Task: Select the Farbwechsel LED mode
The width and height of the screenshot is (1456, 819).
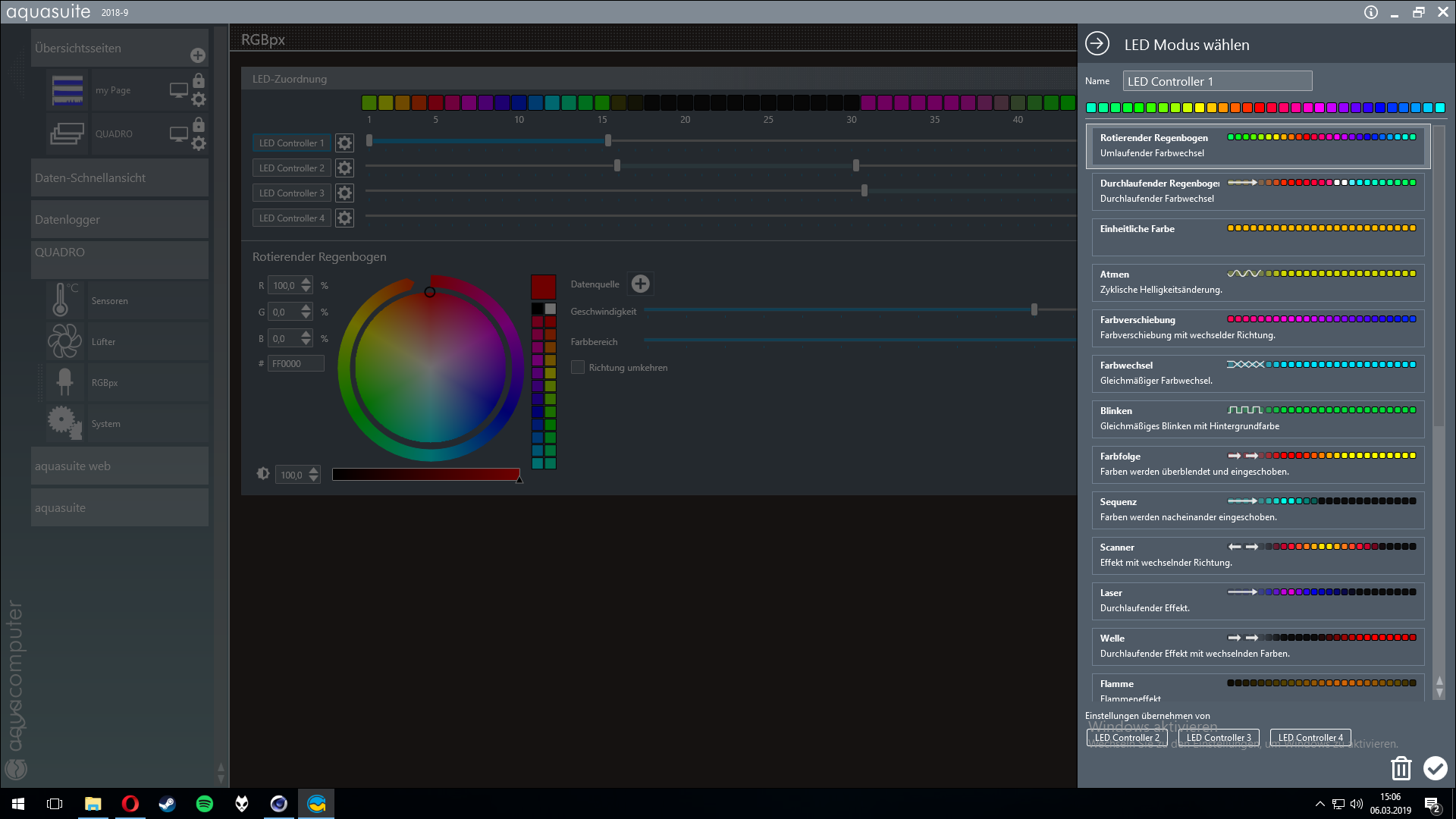Action: click(1257, 373)
